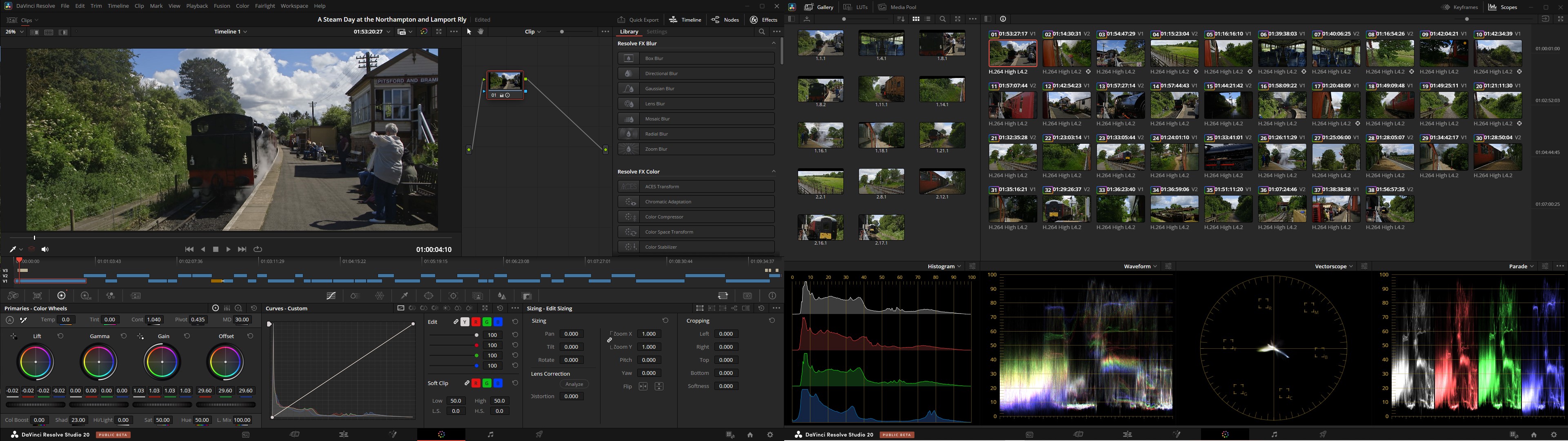Select the hand pan tool in node editor
The width and height of the screenshot is (1568, 441).
click(481, 32)
